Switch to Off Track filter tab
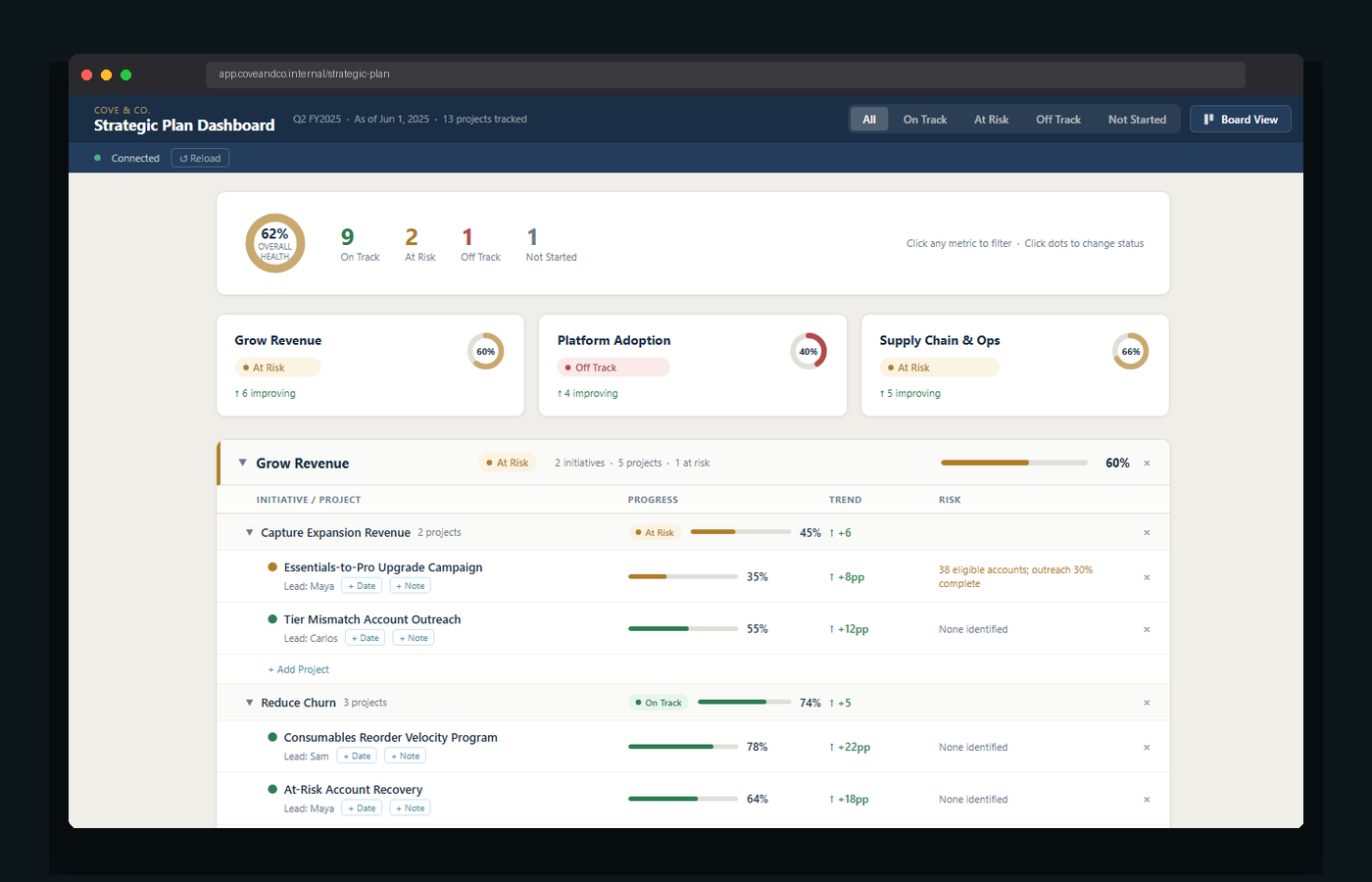 pyautogui.click(x=1058, y=120)
